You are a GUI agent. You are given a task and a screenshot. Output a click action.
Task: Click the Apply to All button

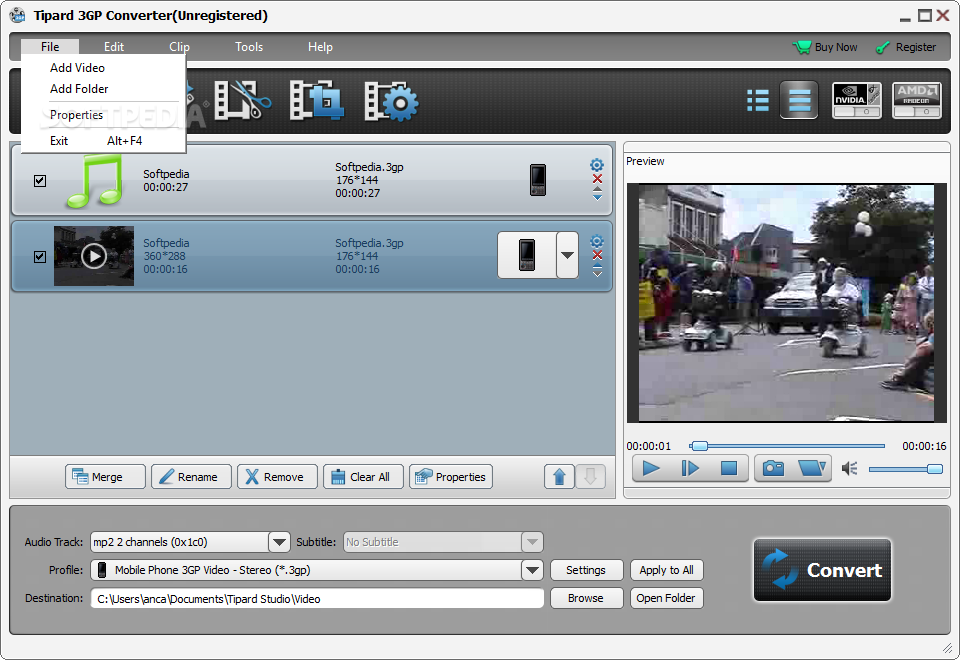(667, 570)
